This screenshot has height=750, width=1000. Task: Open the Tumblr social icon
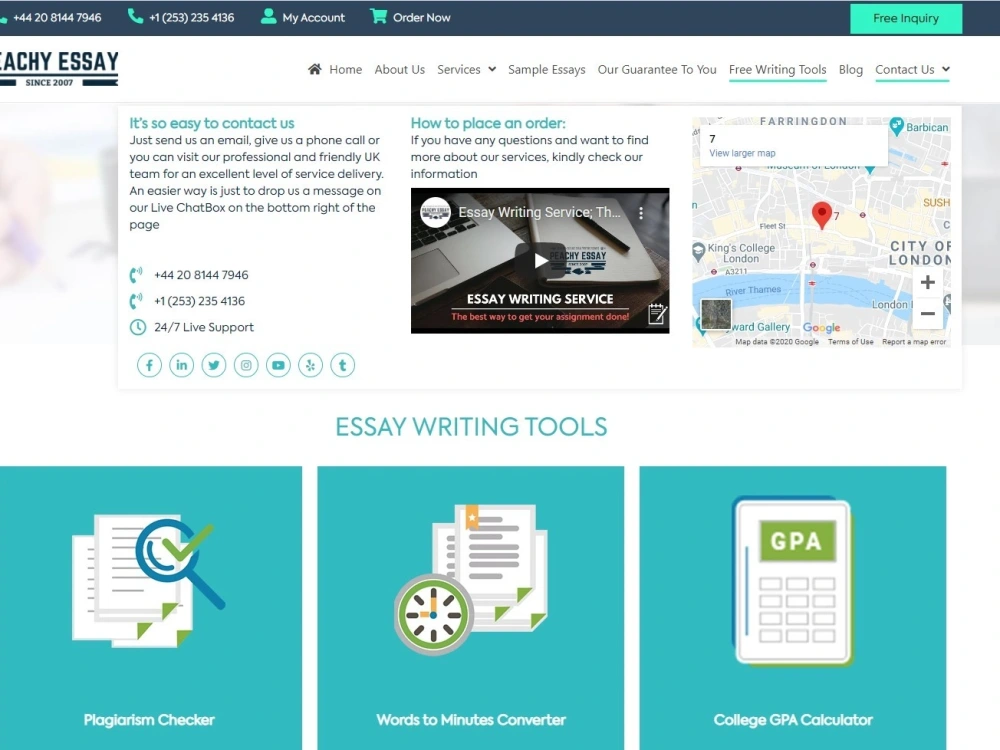342,365
